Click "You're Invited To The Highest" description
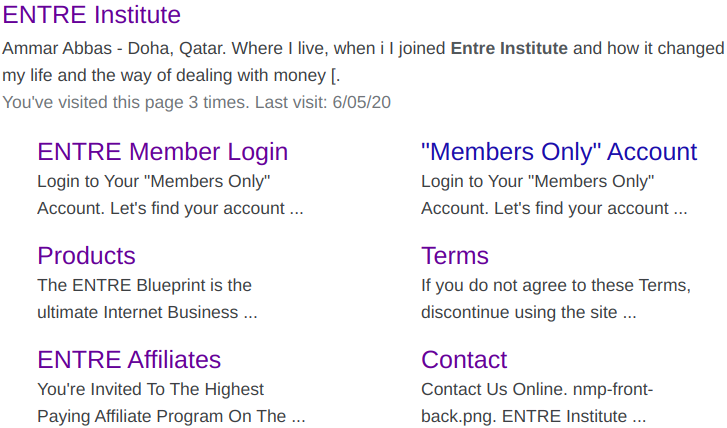 point(151,389)
